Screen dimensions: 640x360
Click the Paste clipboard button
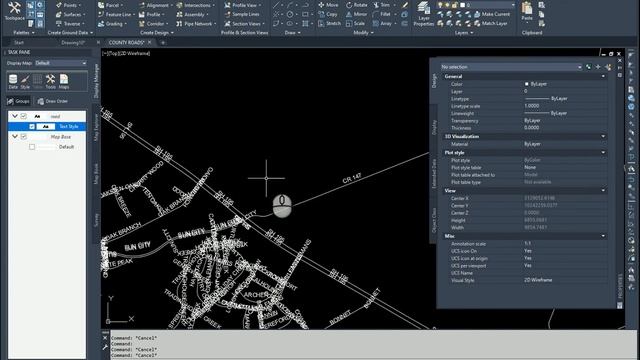click(x=527, y=11)
